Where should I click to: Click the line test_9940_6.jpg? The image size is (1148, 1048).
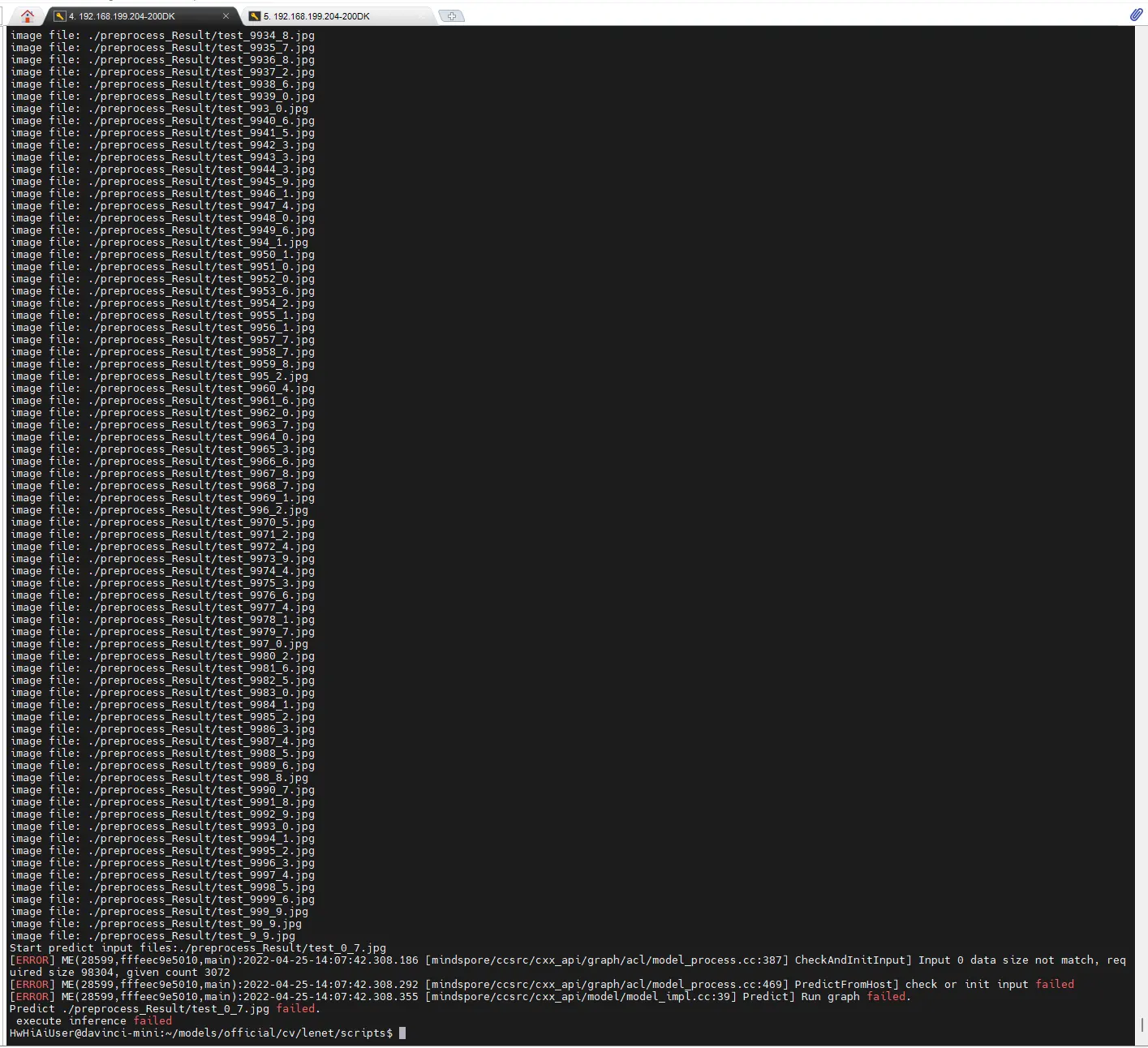[162, 120]
